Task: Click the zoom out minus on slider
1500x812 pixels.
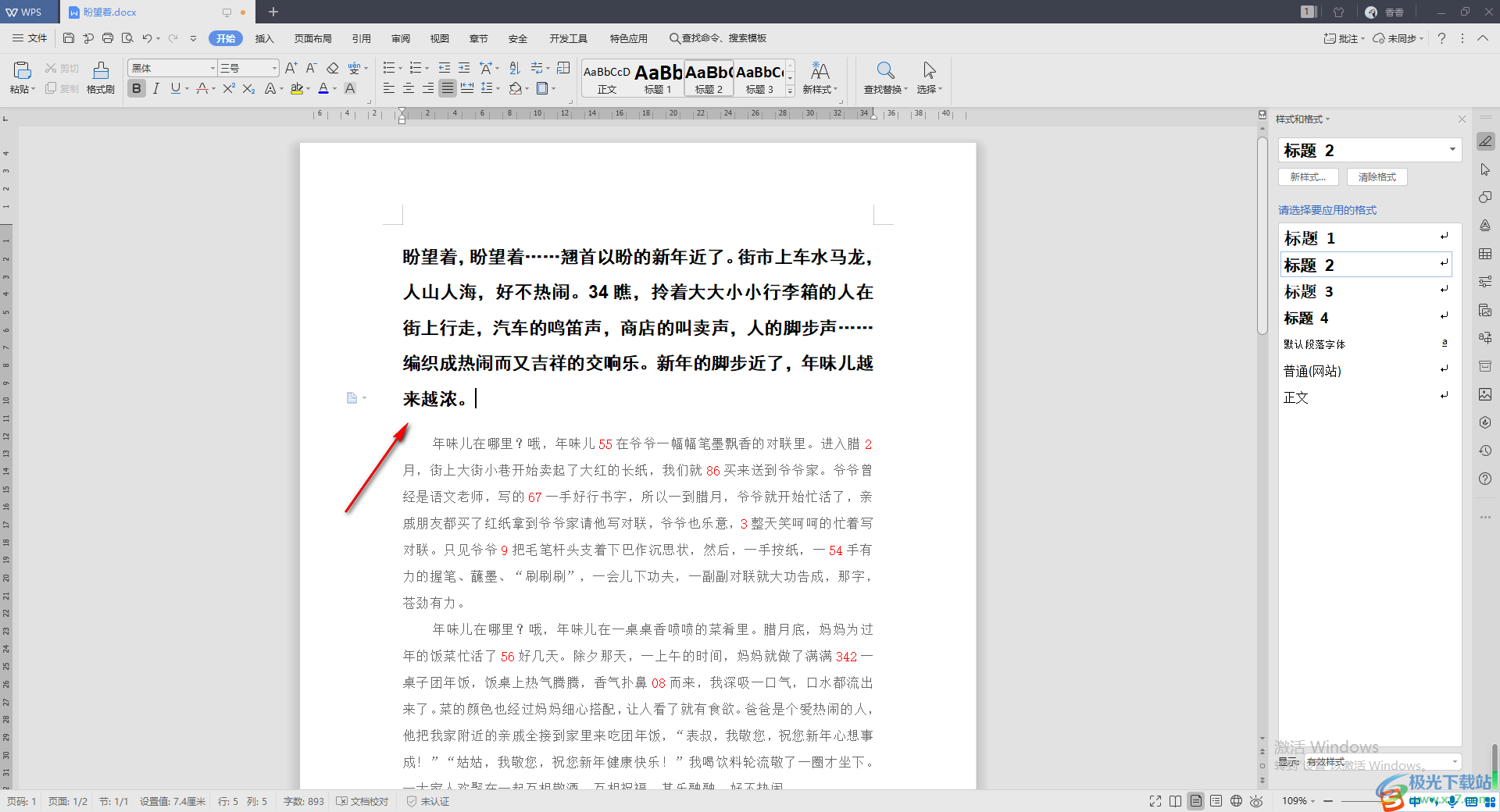Action: tap(1327, 801)
